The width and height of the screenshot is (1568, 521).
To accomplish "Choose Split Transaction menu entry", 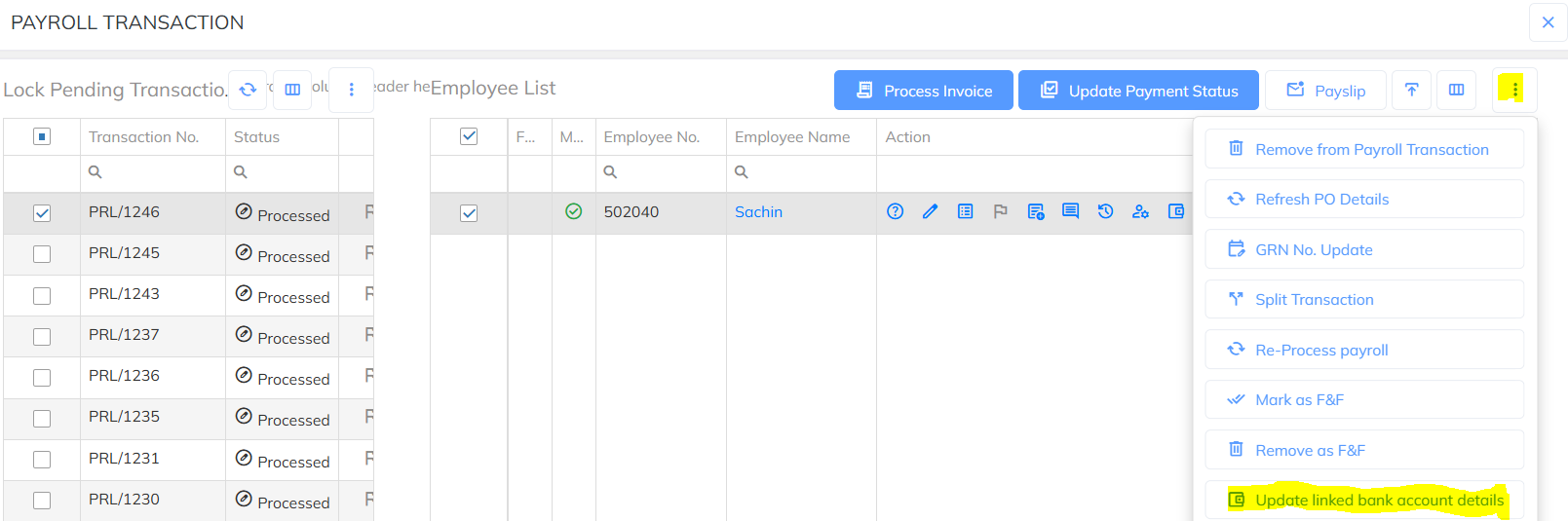I will [x=1364, y=299].
